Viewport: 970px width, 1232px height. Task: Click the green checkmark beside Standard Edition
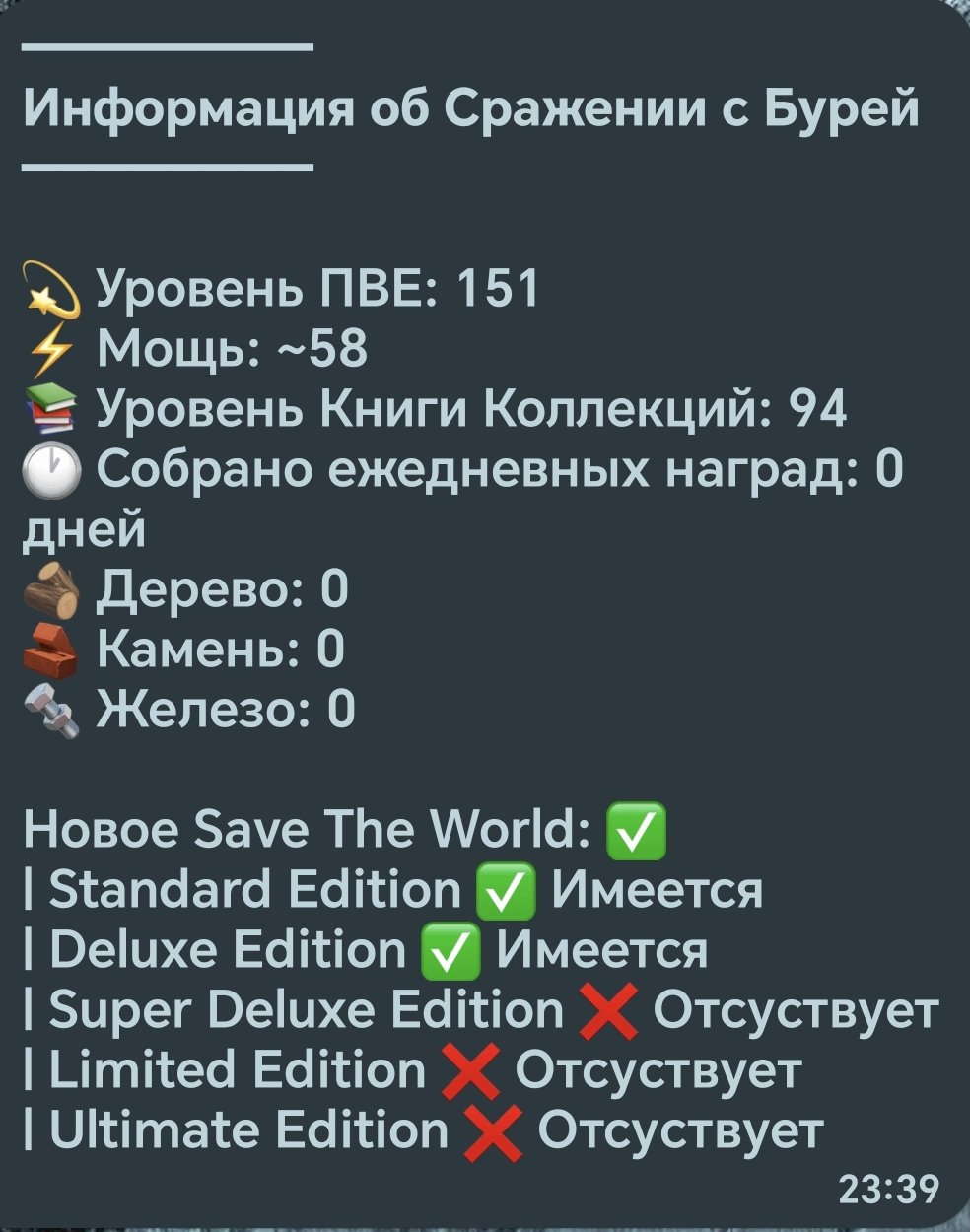pyautogui.click(x=507, y=891)
